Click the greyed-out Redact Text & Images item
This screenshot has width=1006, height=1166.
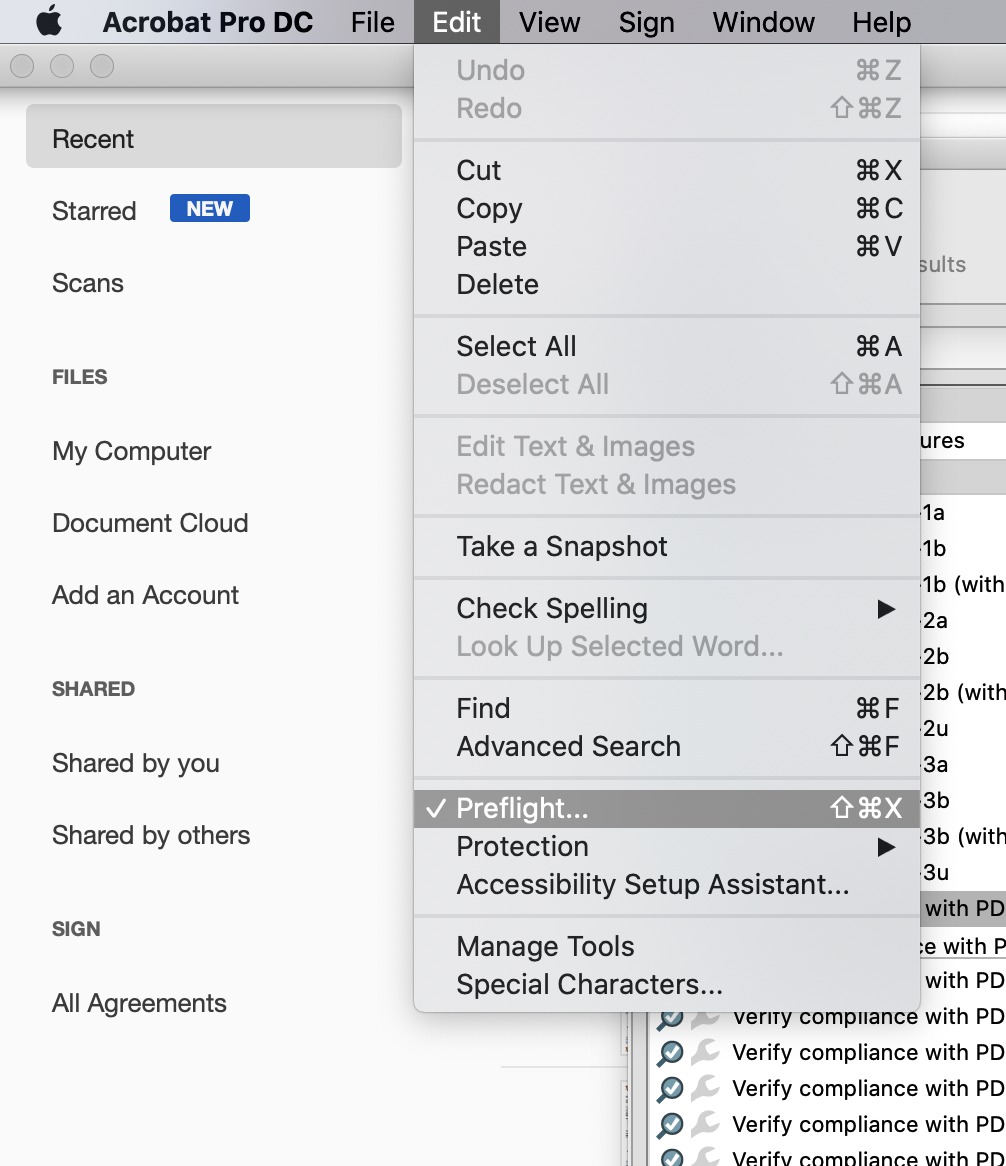tap(667, 484)
